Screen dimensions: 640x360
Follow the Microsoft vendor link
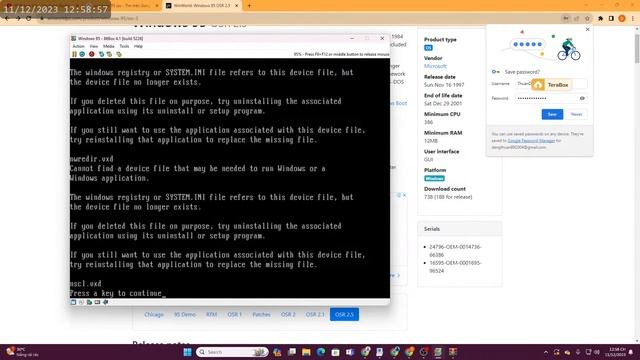click(435, 66)
